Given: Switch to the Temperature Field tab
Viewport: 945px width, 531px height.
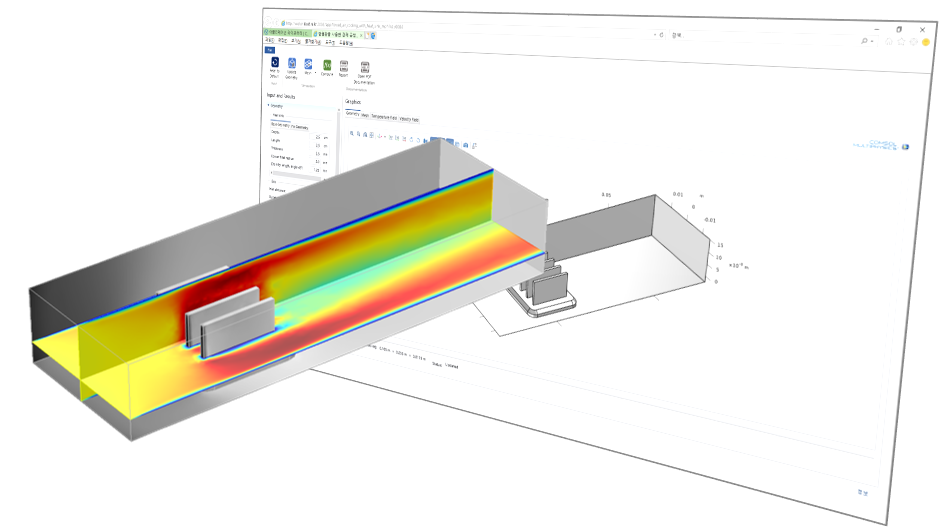Looking at the screenshot, I should click(384, 117).
